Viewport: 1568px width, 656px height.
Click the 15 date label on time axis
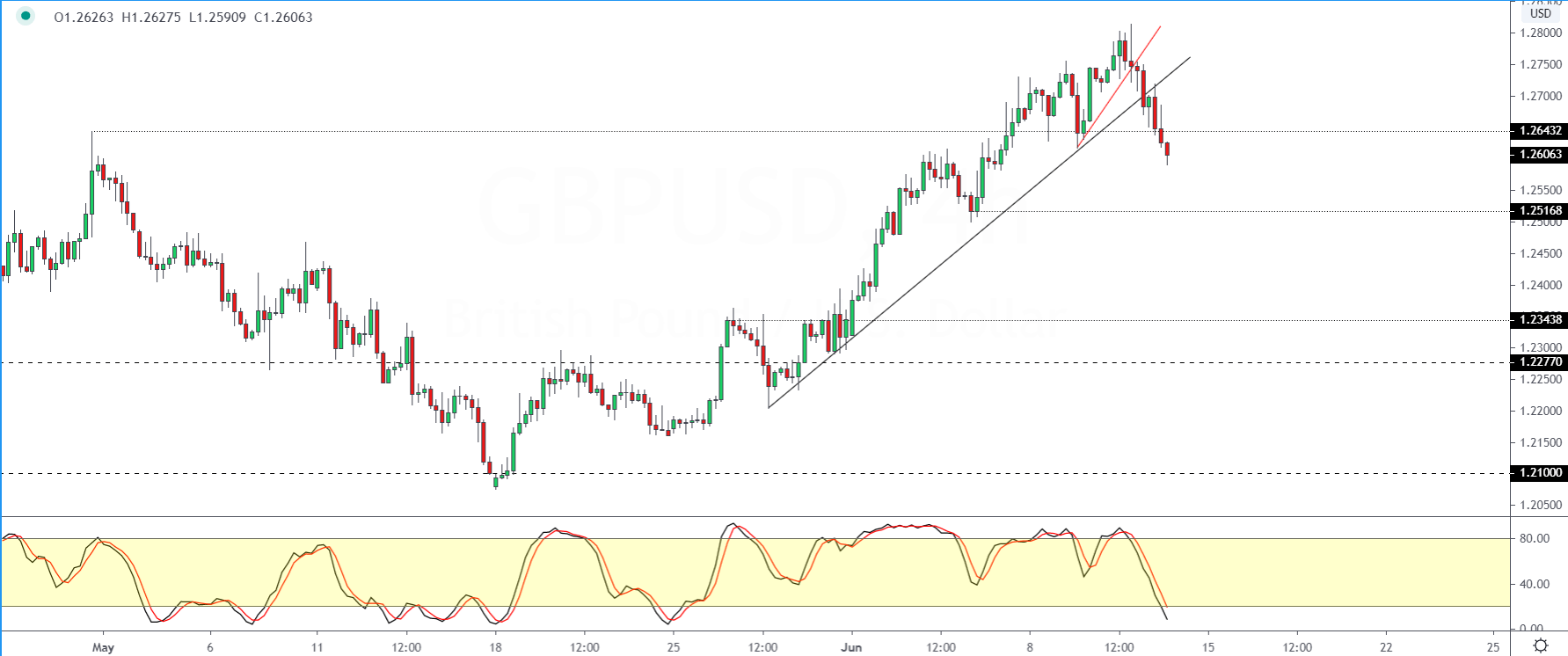1208,648
